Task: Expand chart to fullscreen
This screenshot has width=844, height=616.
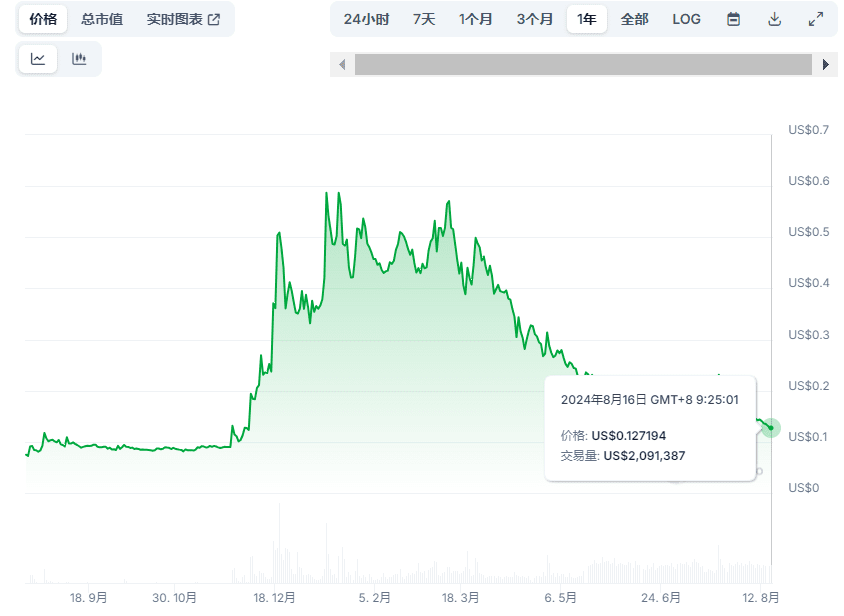Action: 816,19
